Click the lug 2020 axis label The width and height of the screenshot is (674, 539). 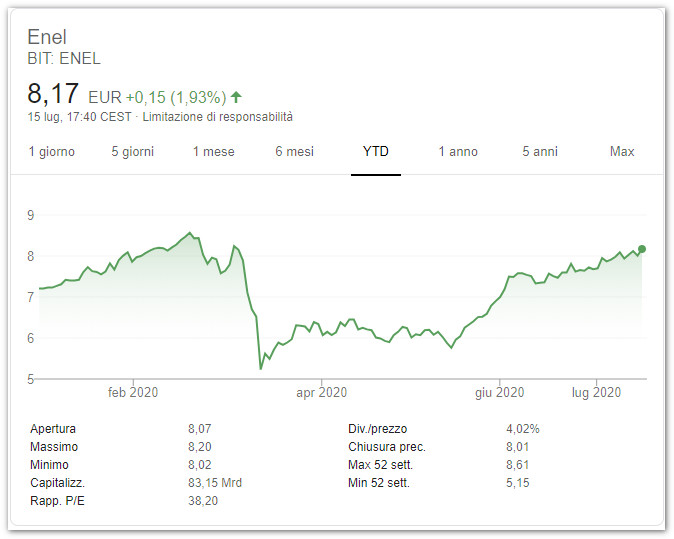[x=596, y=392]
